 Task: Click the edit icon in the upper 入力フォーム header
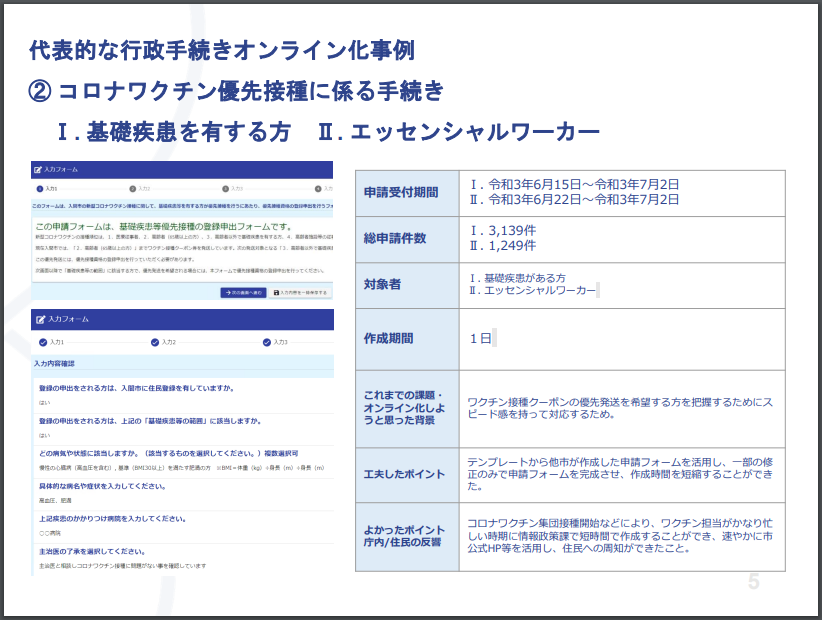click(x=38, y=169)
